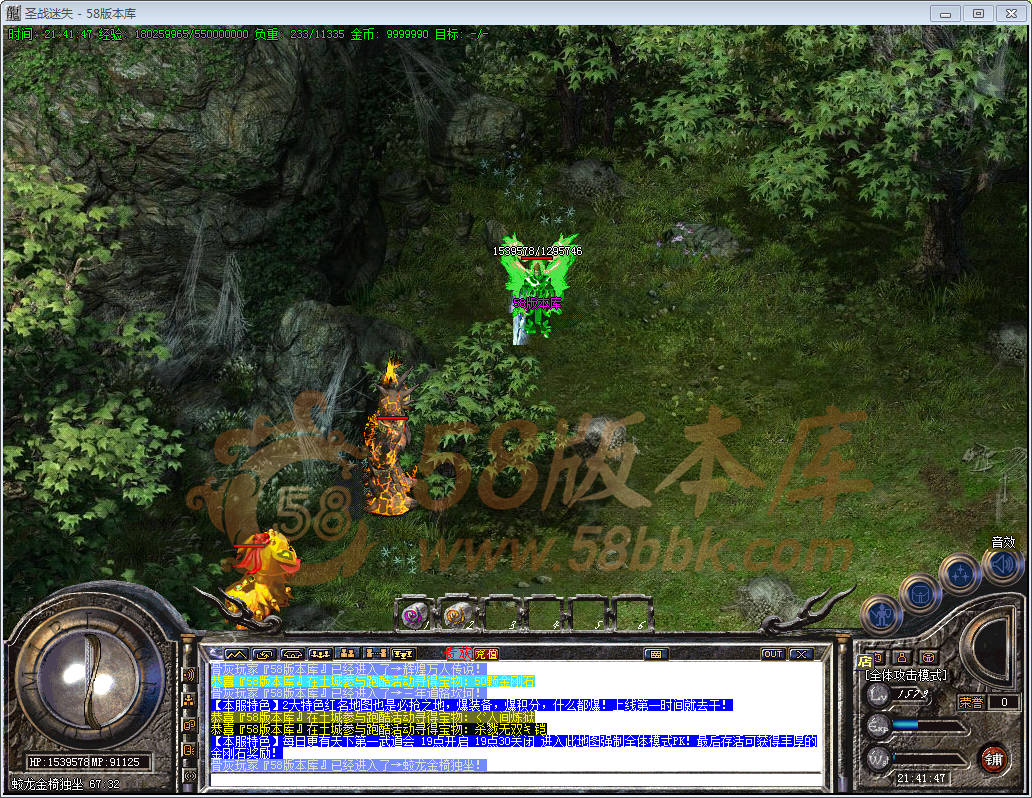This screenshot has height=798, width=1032.
Task: Click the 58版本库 player name label
Action: point(537,304)
